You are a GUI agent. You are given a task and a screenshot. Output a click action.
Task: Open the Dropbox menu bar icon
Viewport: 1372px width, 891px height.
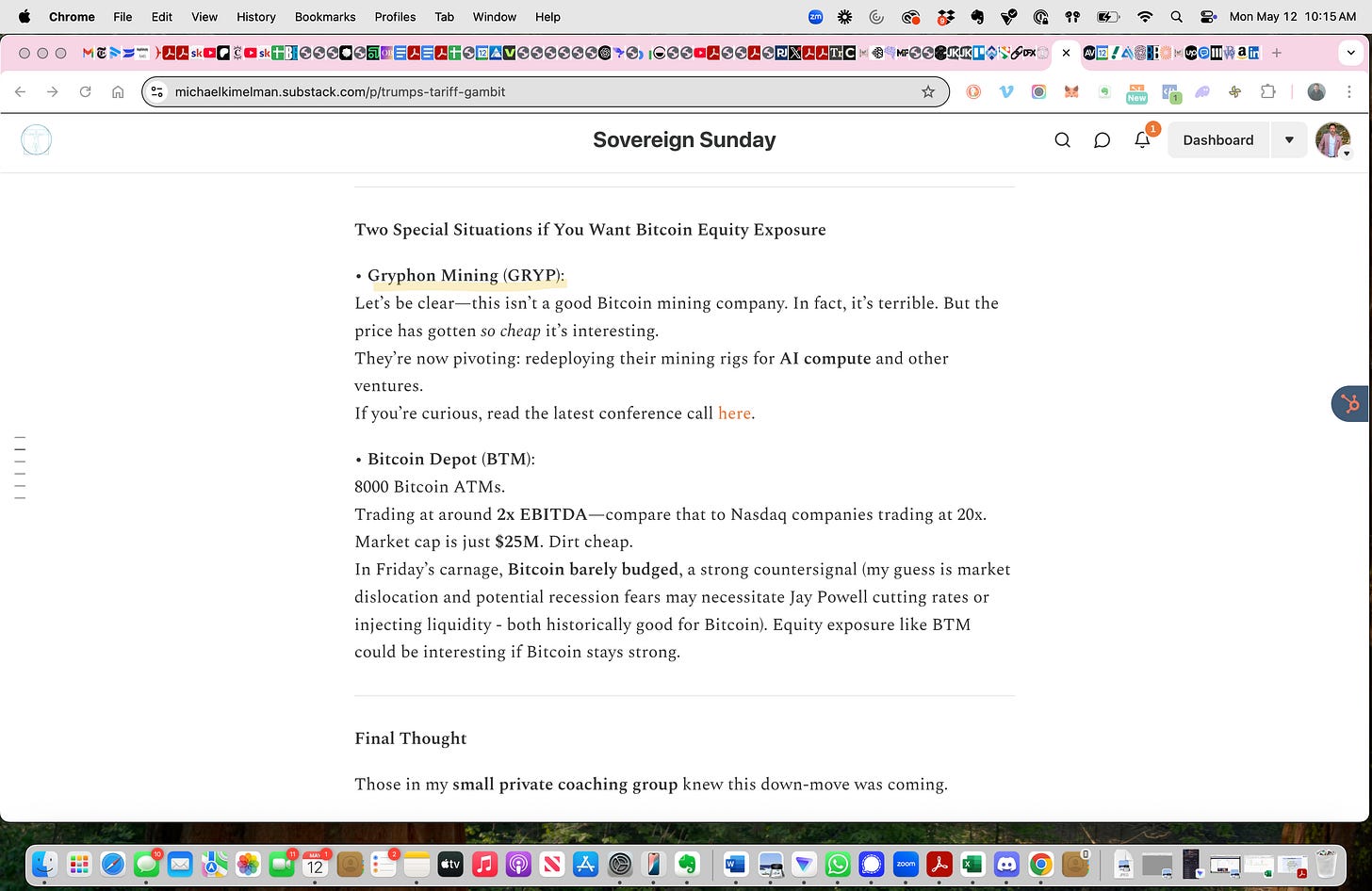[x=945, y=16]
